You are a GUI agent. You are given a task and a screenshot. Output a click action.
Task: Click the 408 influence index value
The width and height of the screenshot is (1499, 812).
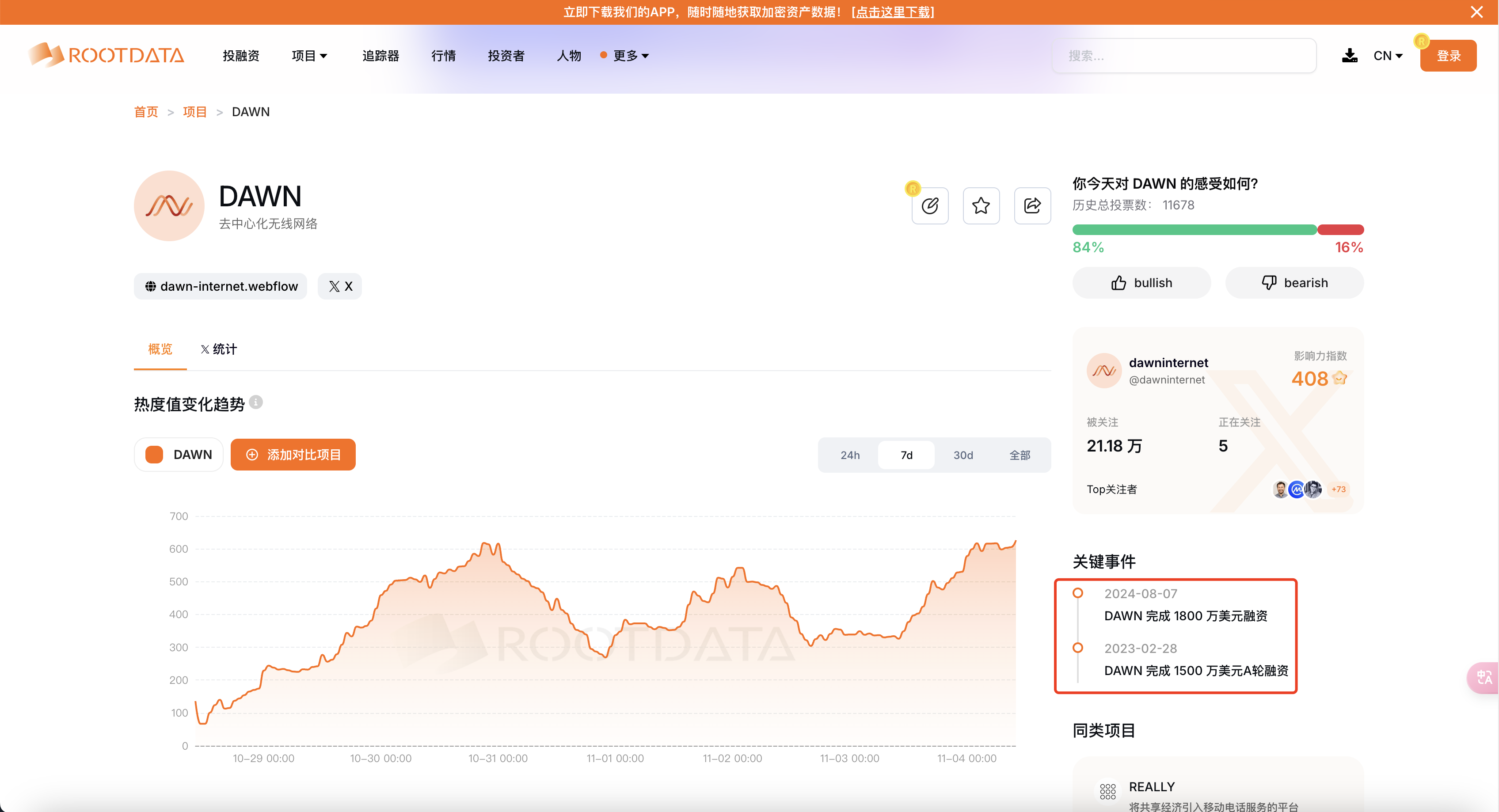(1309, 379)
